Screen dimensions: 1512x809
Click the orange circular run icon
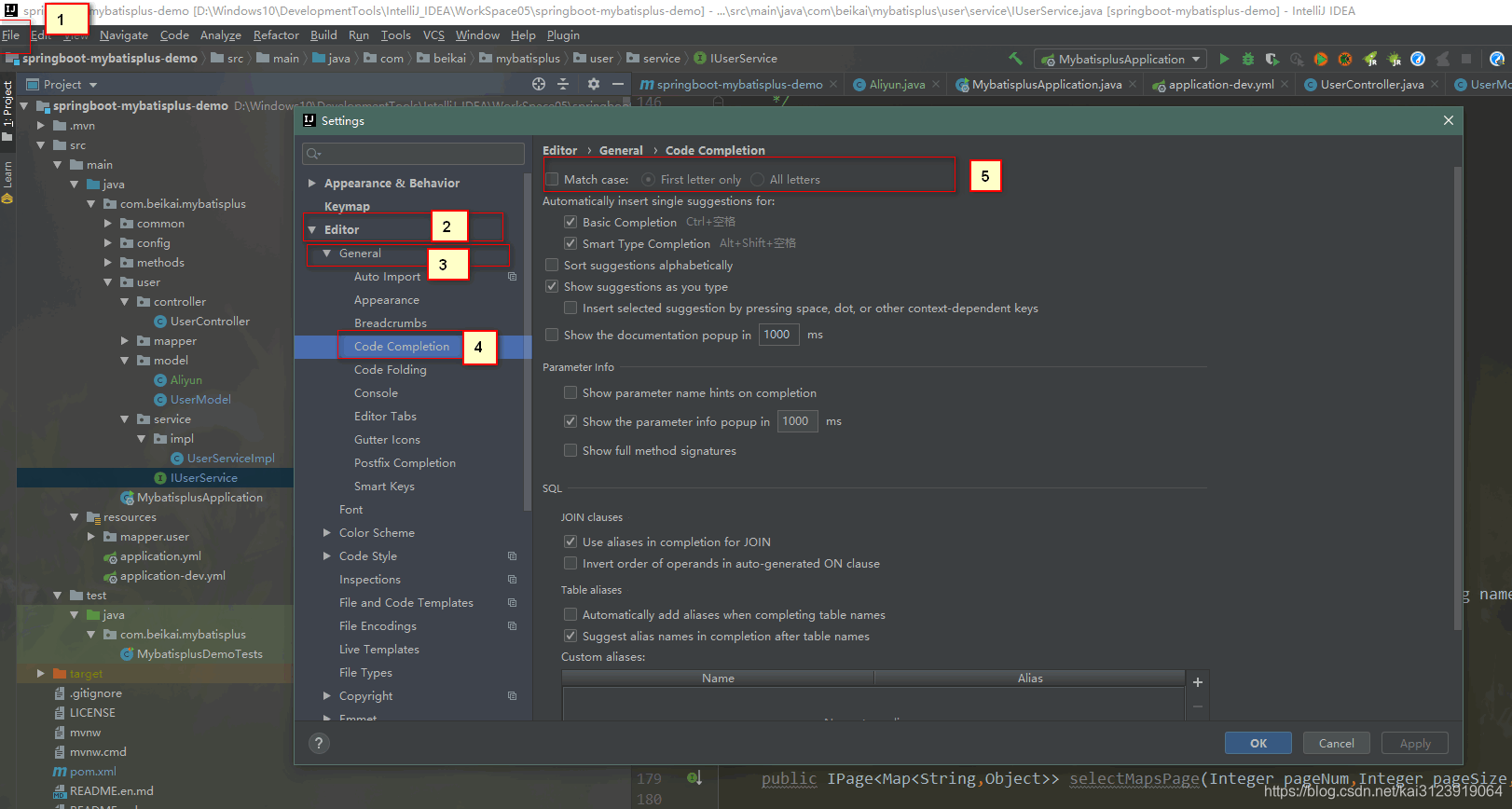pyautogui.click(x=1321, y=59)
